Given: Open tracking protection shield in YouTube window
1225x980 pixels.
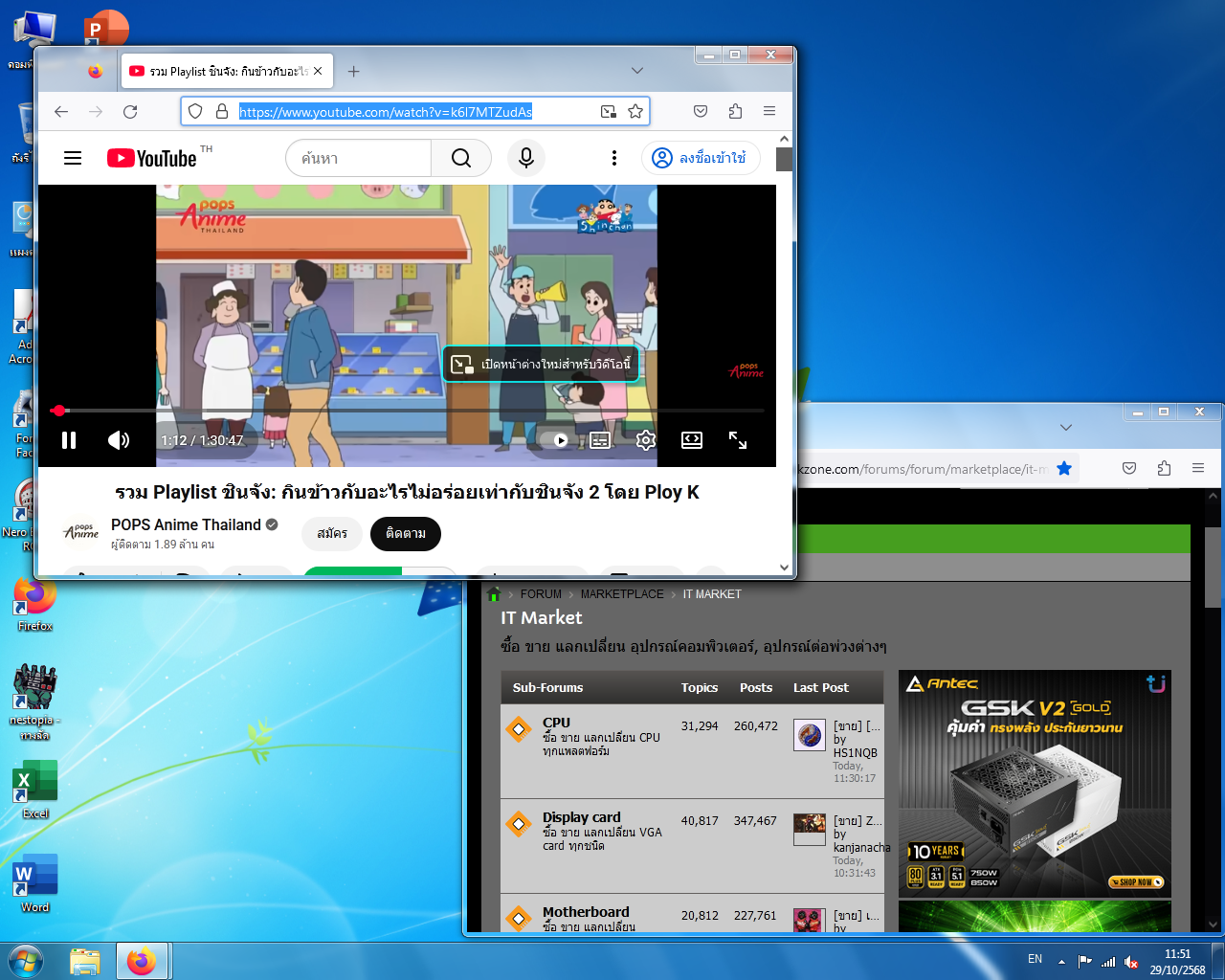Looking at the screenshot, I should pyautogui.click(x=195, y=112).
